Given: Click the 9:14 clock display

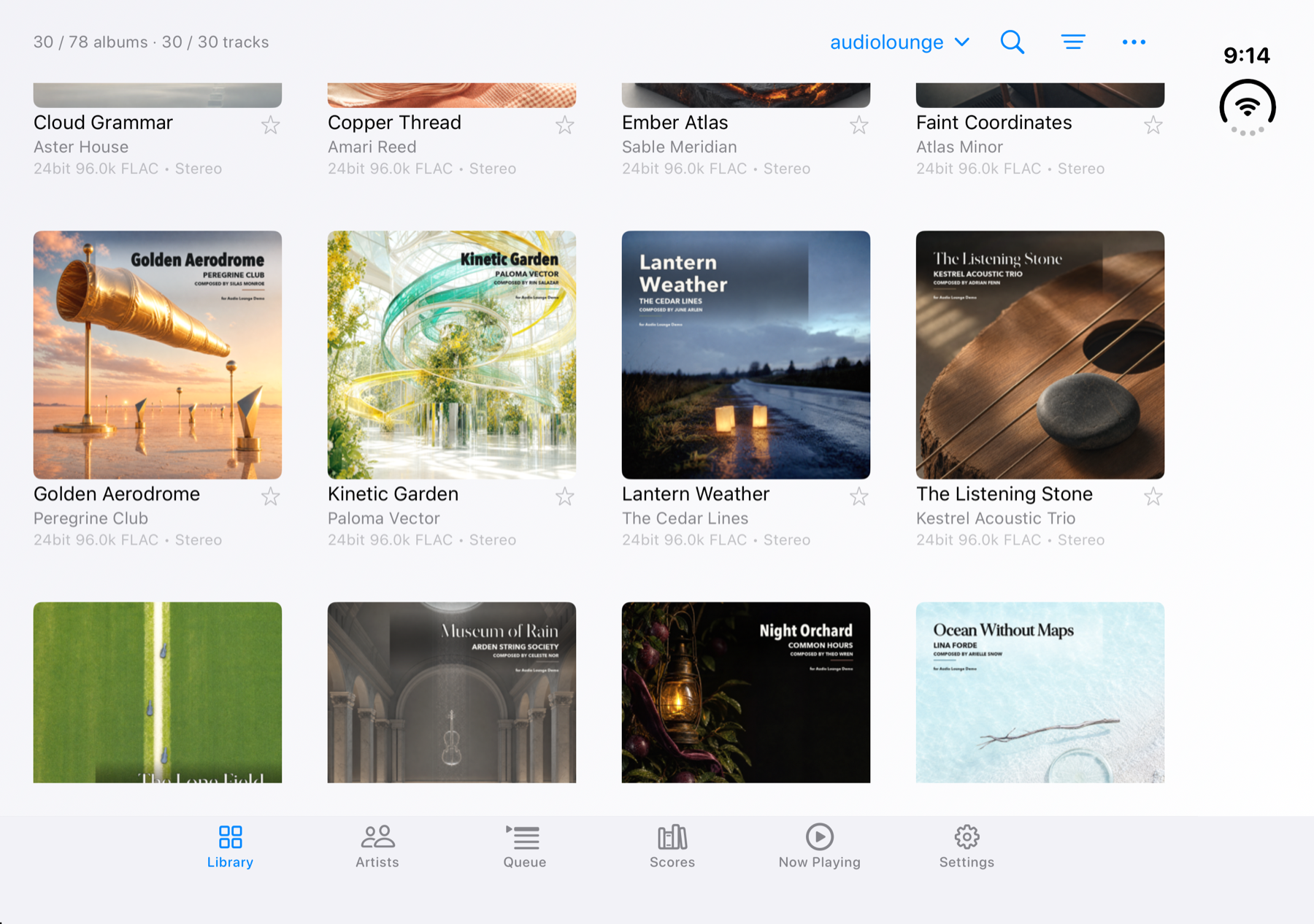Looking at the screenshot, I should (1247, 55).
